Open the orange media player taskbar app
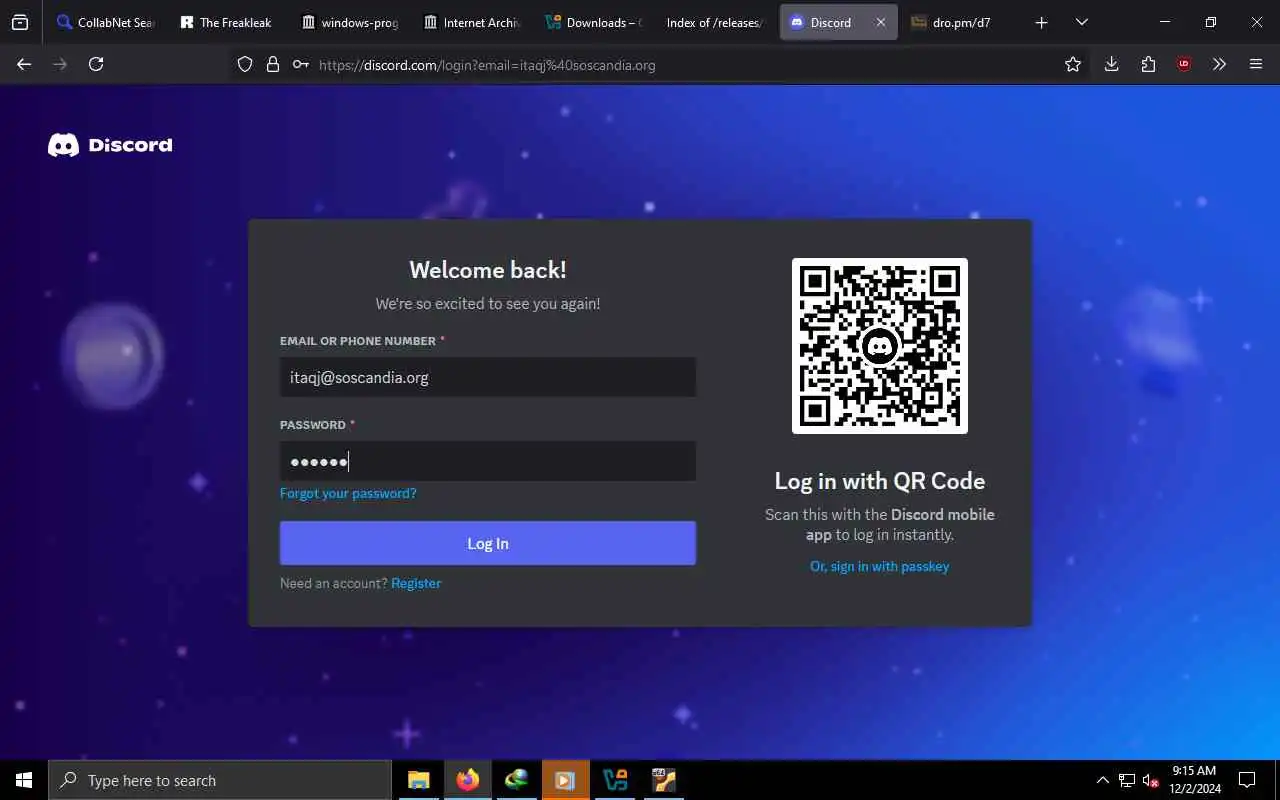The width and height of the screenshot is (1280, 800). coord(565,780)
